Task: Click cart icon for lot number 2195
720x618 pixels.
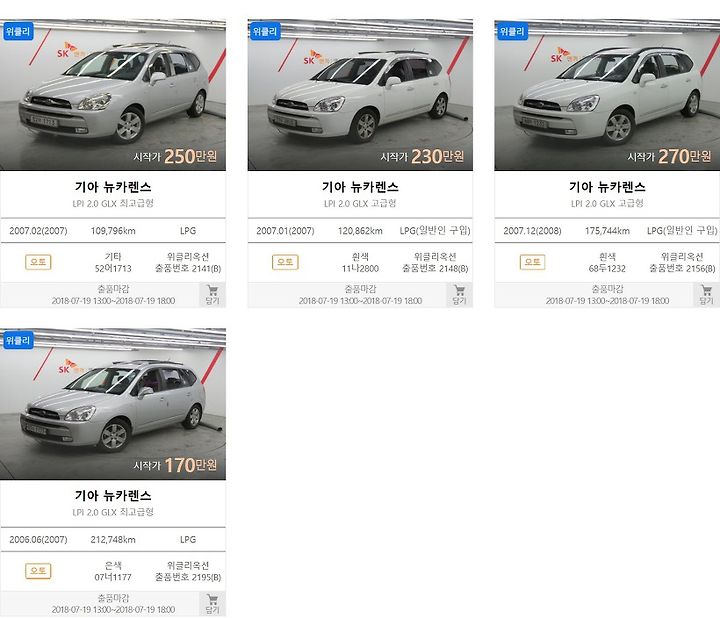Action: coord(212,604)
